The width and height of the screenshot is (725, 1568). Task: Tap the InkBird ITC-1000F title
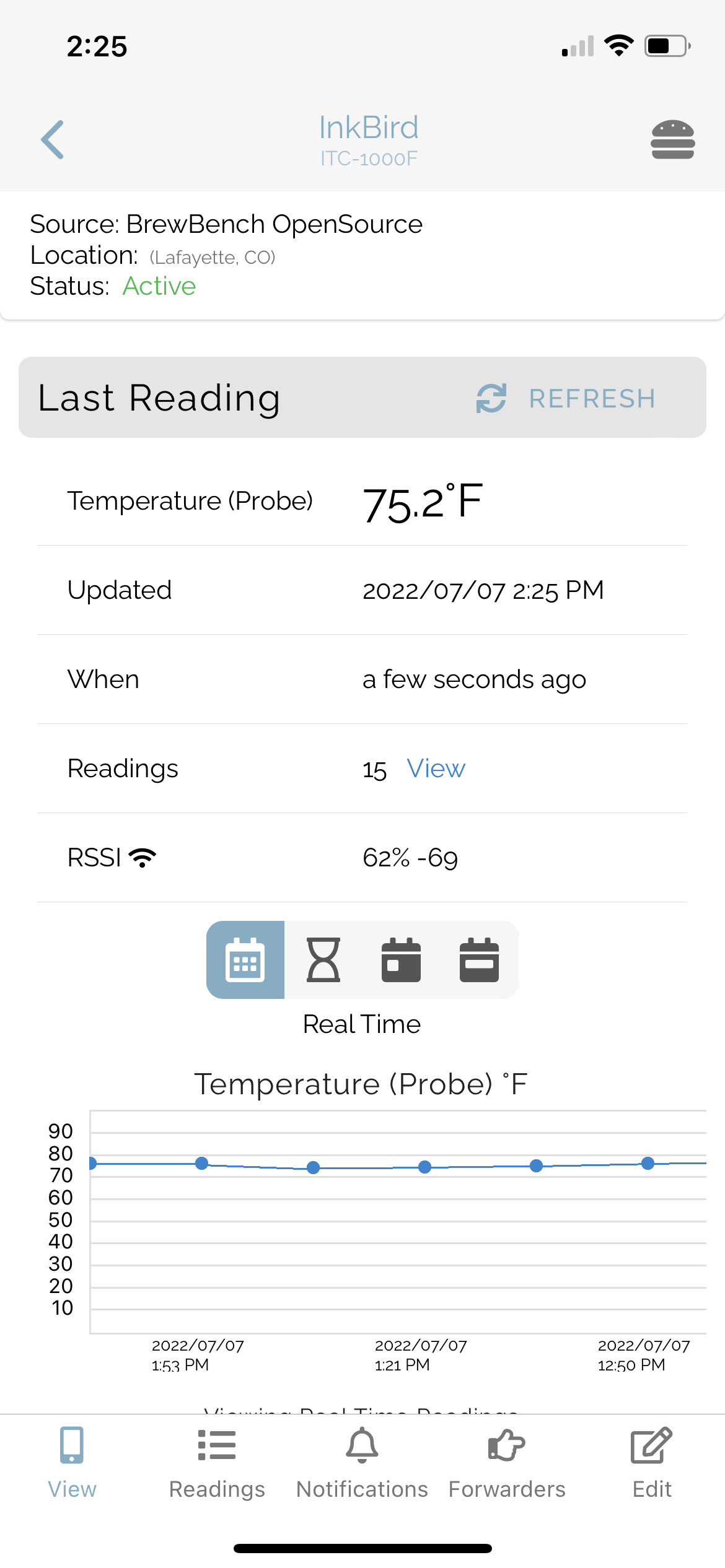369,140
